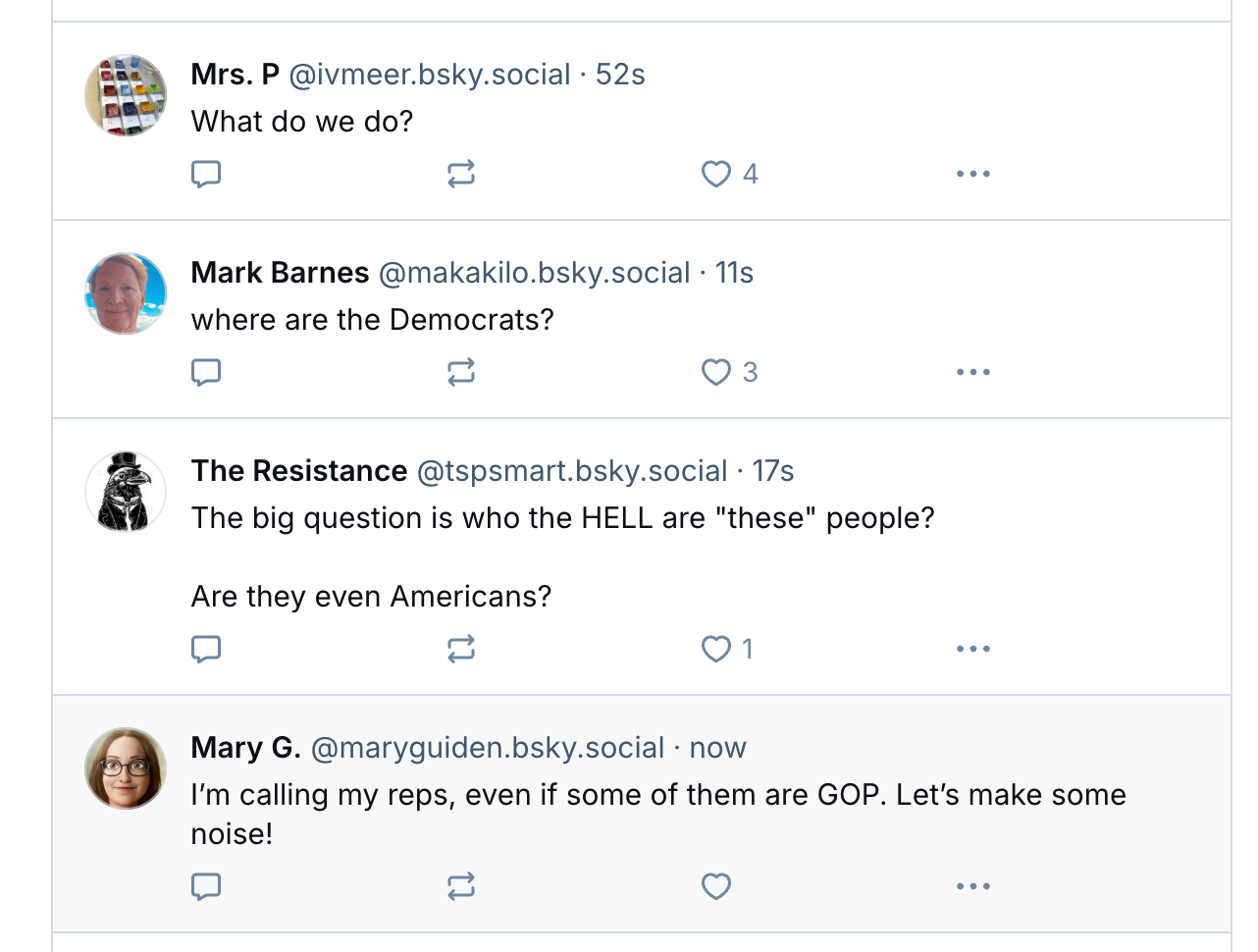The width and height of the screenshot is (1258, 952).
Task: Reply to The Resistance's post
Action: click(x=206, y=649)
